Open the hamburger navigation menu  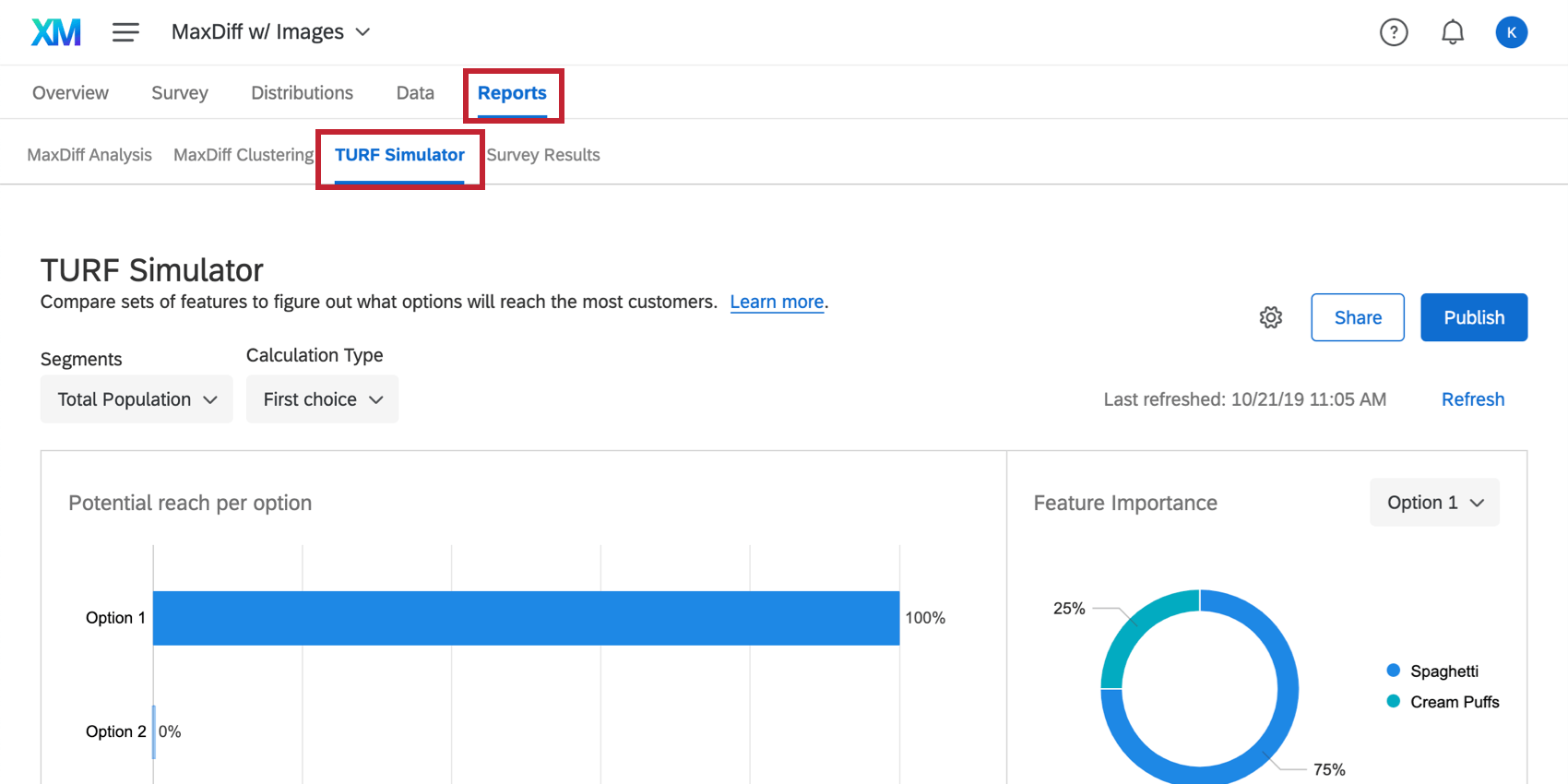(125, 32)
